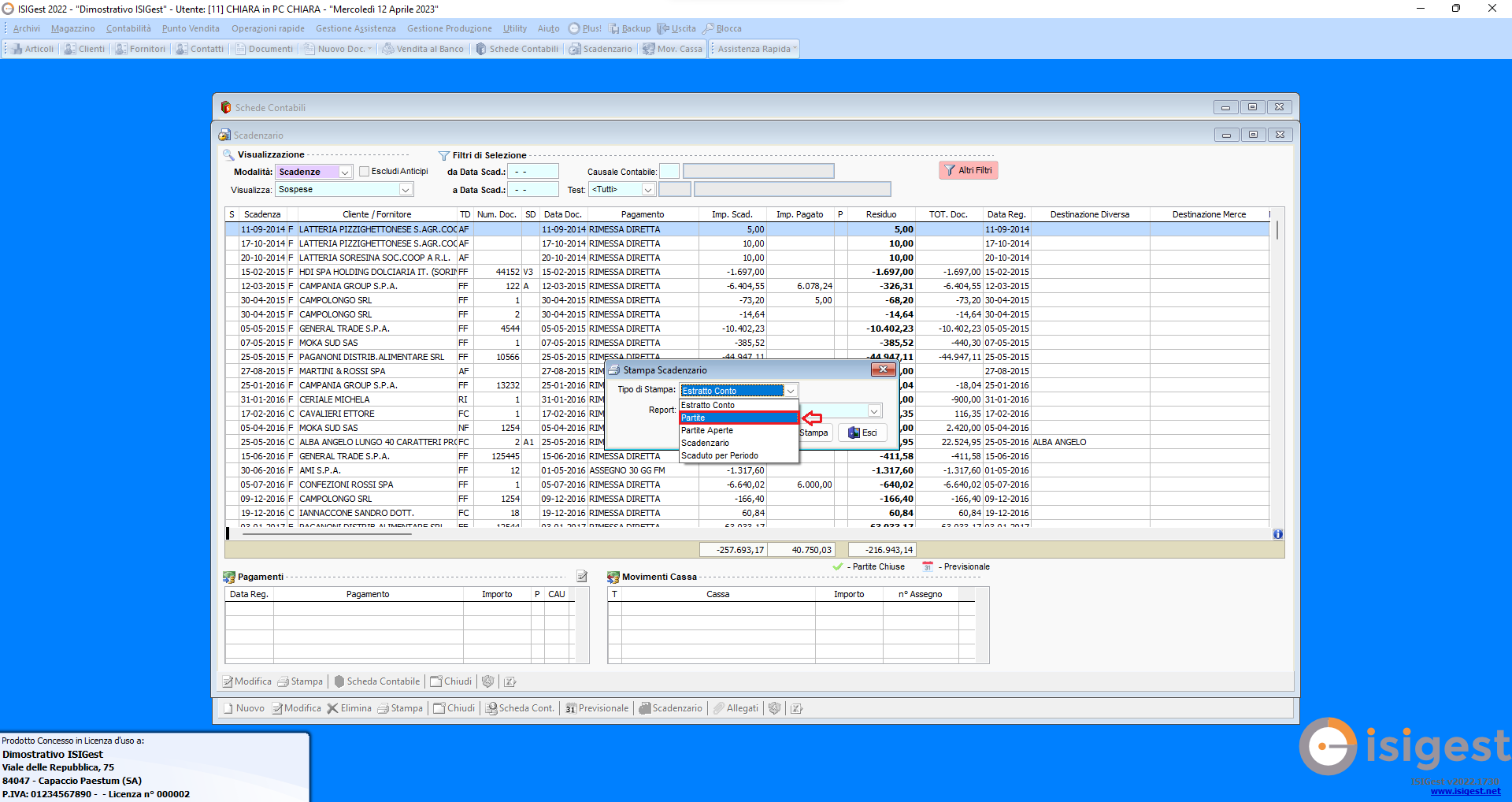Select Scaduto per Periodo option
The width and height of the screenshot is (1512, 802).
pos(739,455)
